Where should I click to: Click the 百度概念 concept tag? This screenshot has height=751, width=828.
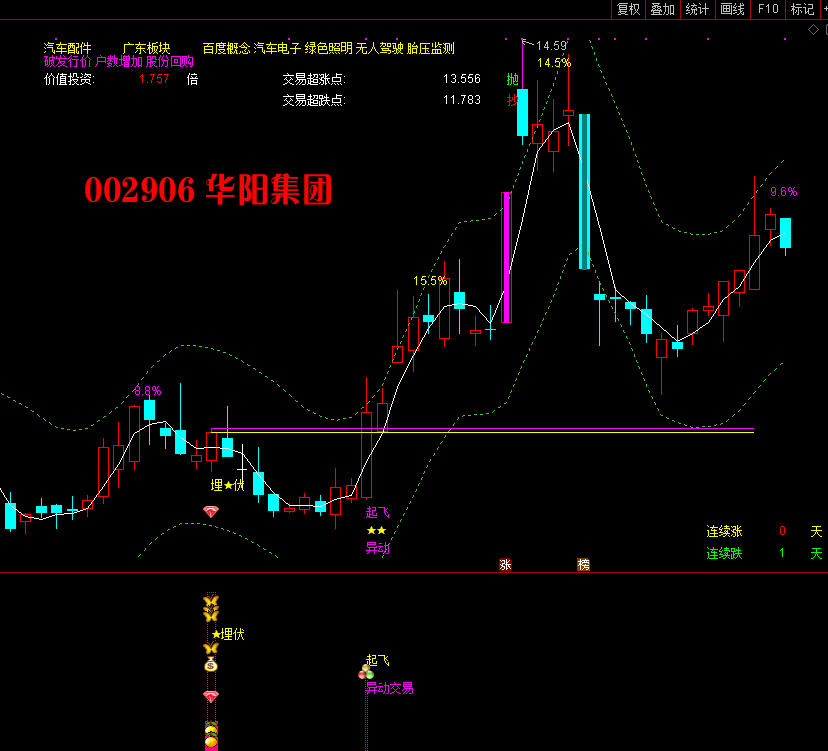pos(226,48)
